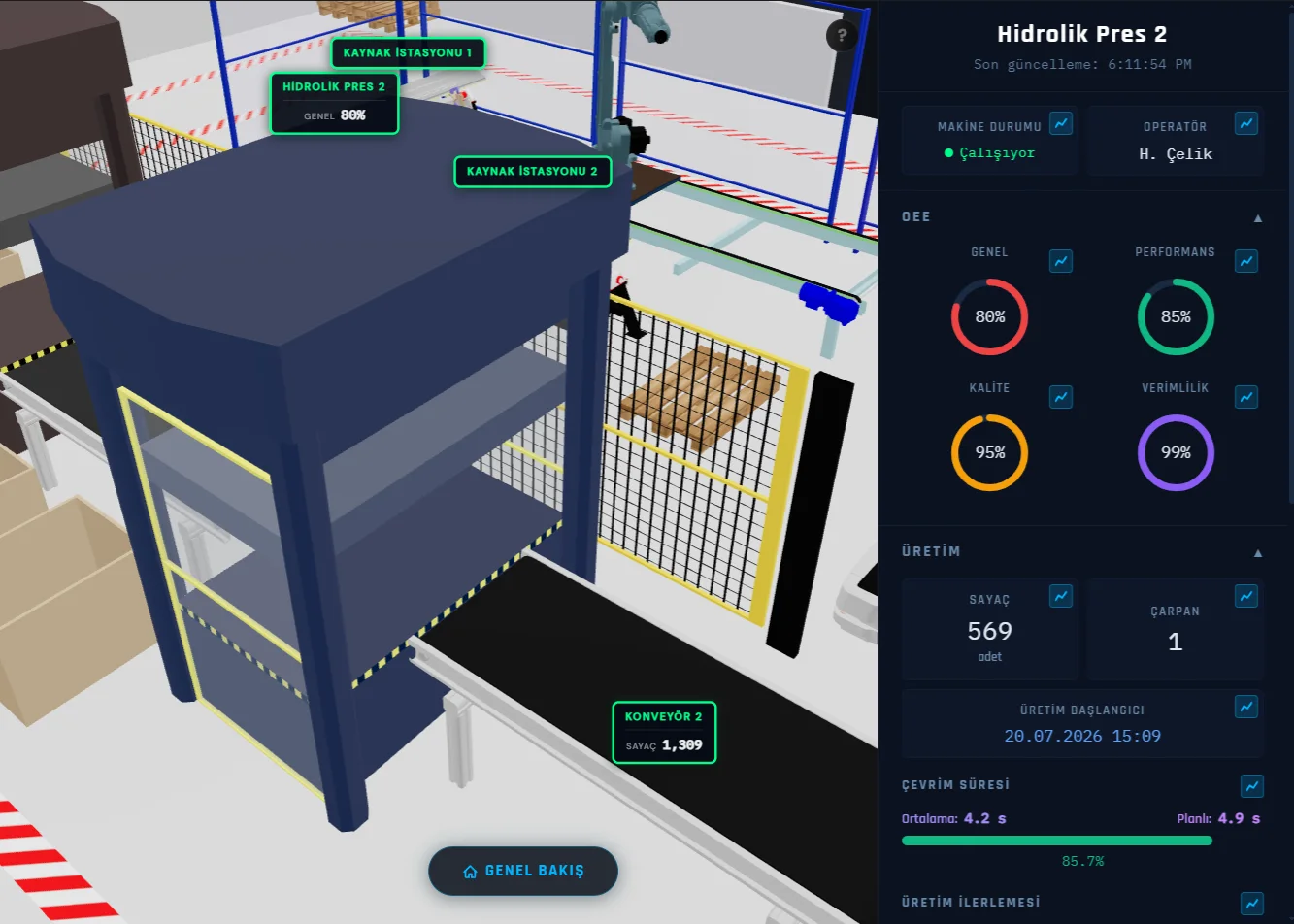
Task: Select the Kaynak İstasyonu 2 label
Action: tap(533, 172)
